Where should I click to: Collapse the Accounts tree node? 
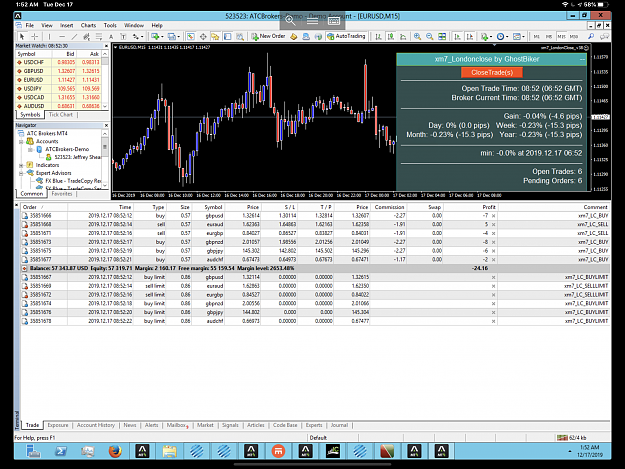coord(21,141)
